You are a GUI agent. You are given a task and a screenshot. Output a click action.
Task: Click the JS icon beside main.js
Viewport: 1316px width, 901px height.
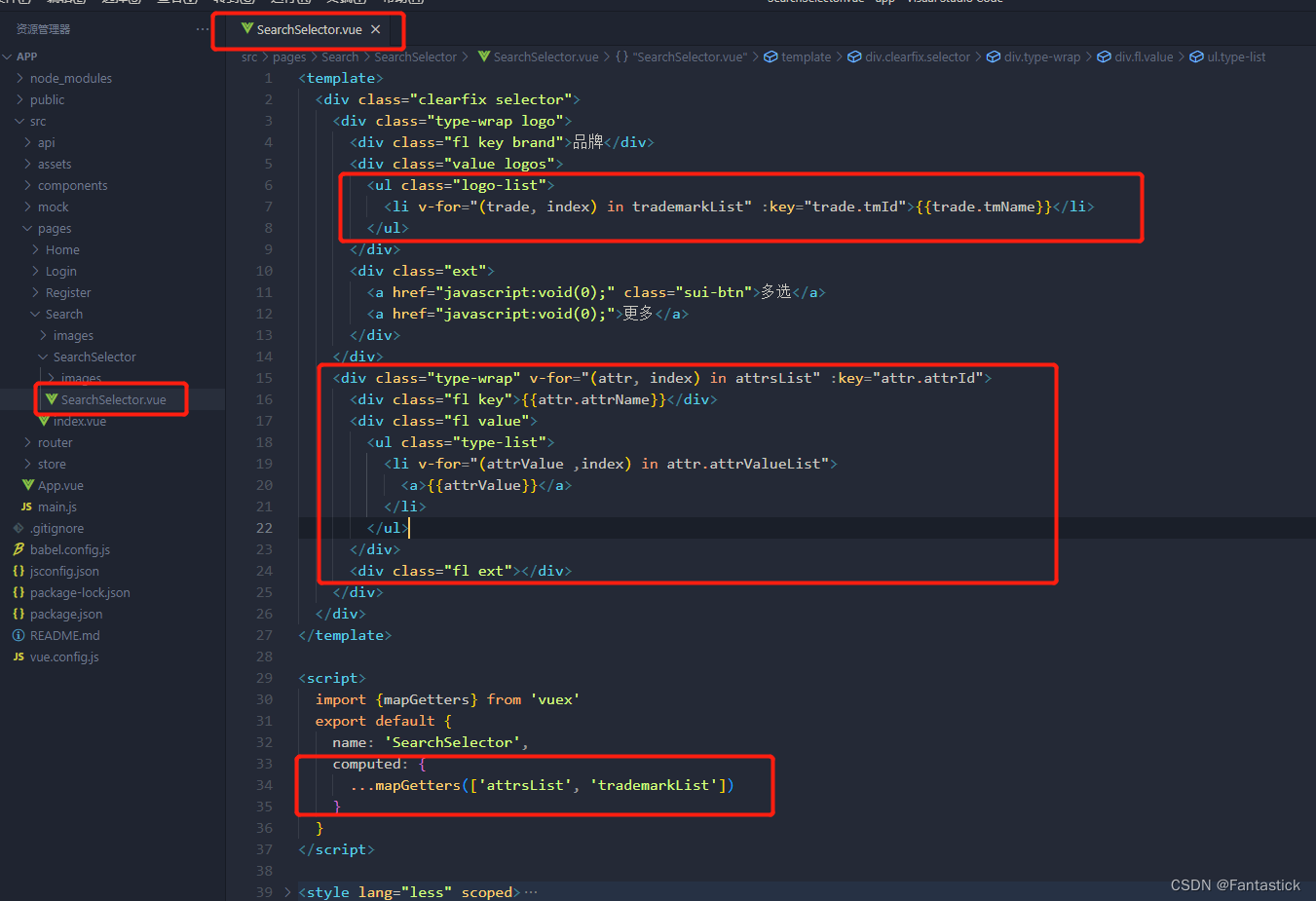(26, 507)
